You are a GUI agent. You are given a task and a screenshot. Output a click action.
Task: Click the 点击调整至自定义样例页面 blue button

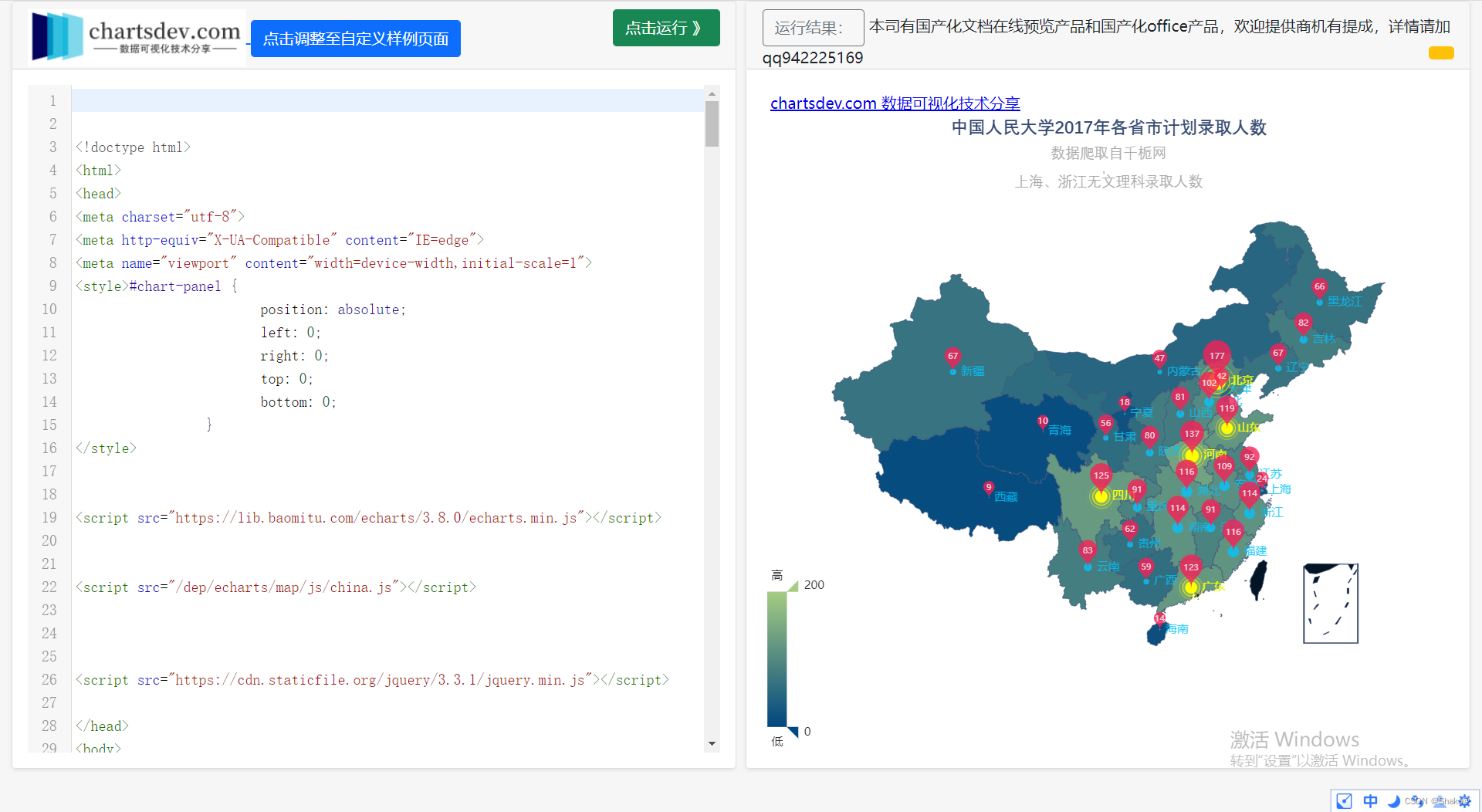click(x=356, y=39)
